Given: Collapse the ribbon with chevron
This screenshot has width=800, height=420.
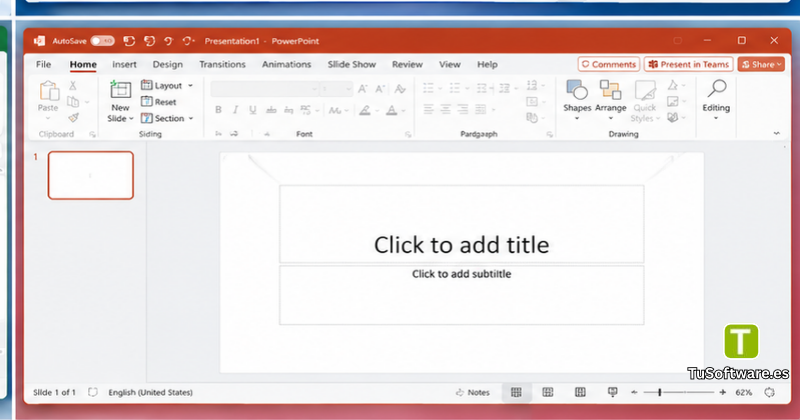Looking at the screenshot, I should tap(777, 133).
